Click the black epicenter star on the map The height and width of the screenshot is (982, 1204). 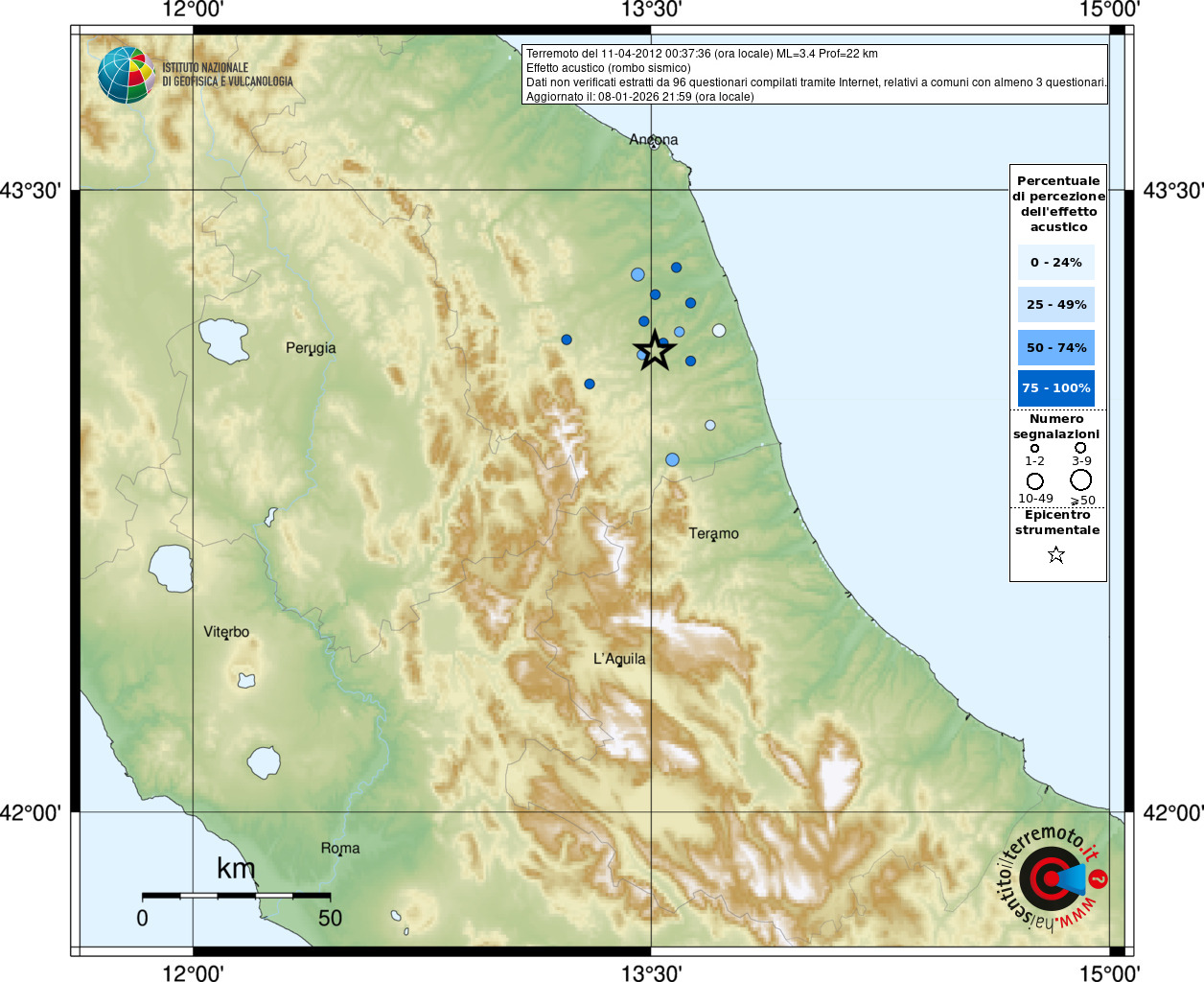(655, 350)
